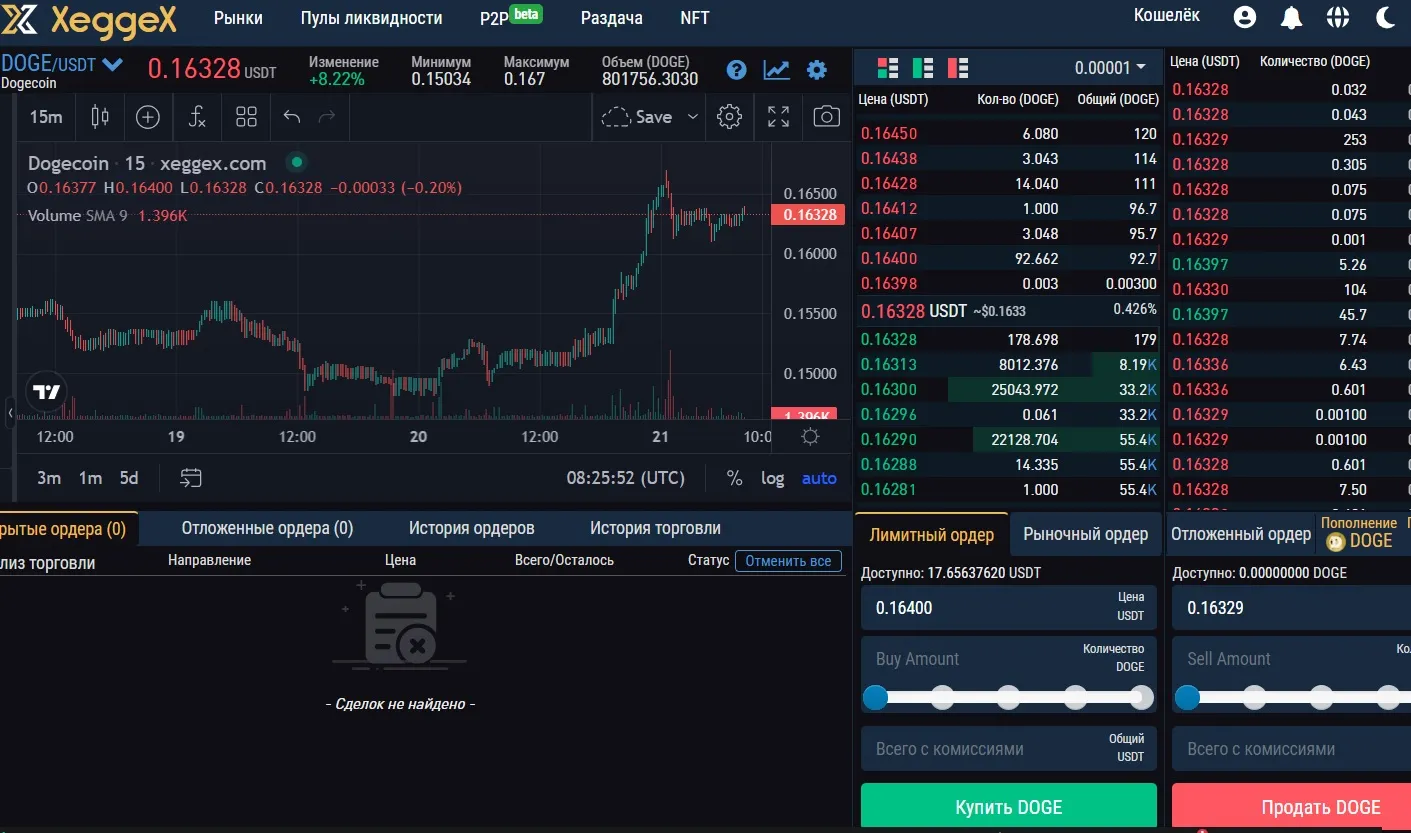Viewport: 1411px width, 833px height.
Task: Go to P2P beta page
Action: [x=510, y=16]
